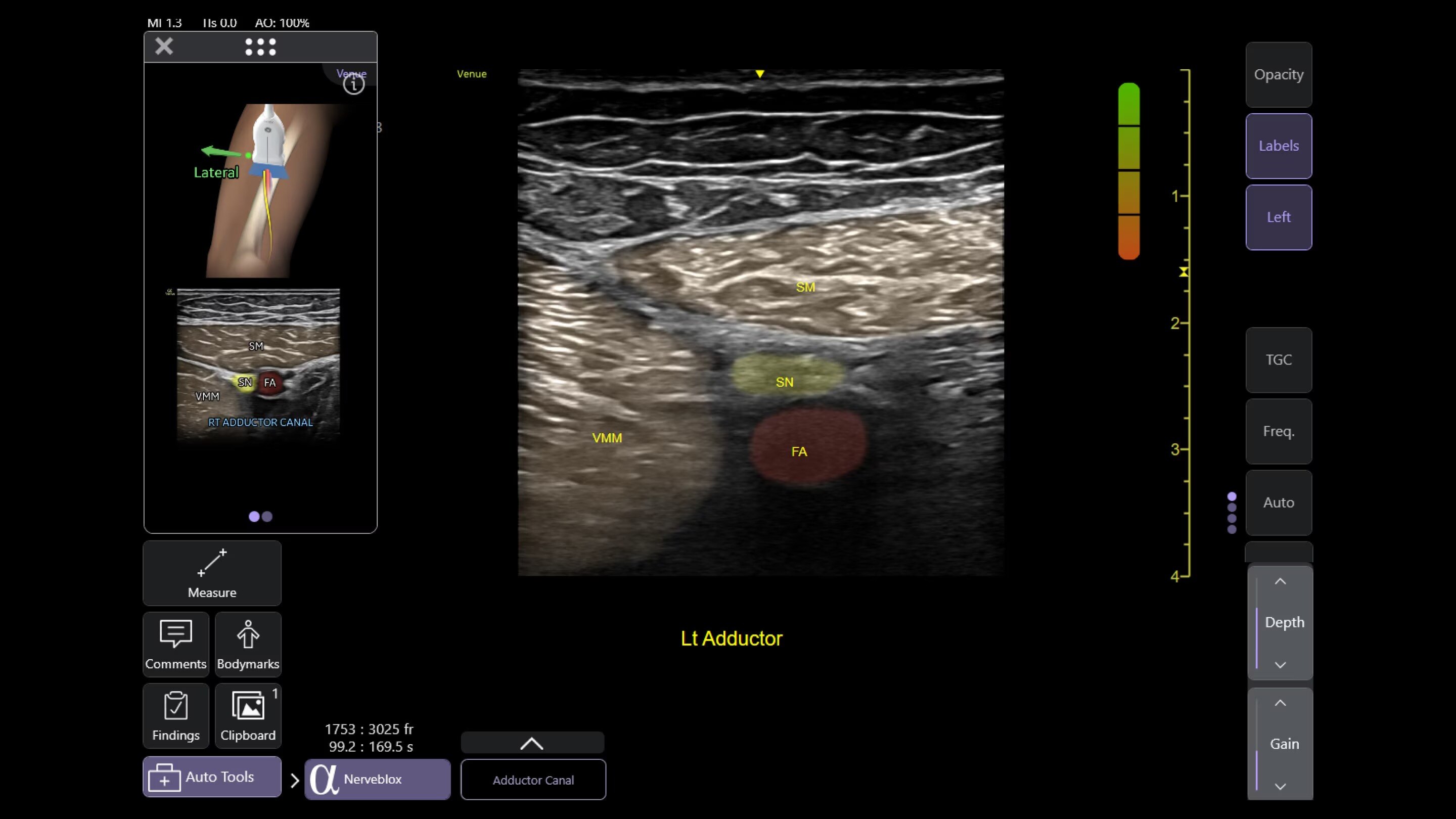
Task: Open the Bodymarks tool
Action: (x=248, y=644)
